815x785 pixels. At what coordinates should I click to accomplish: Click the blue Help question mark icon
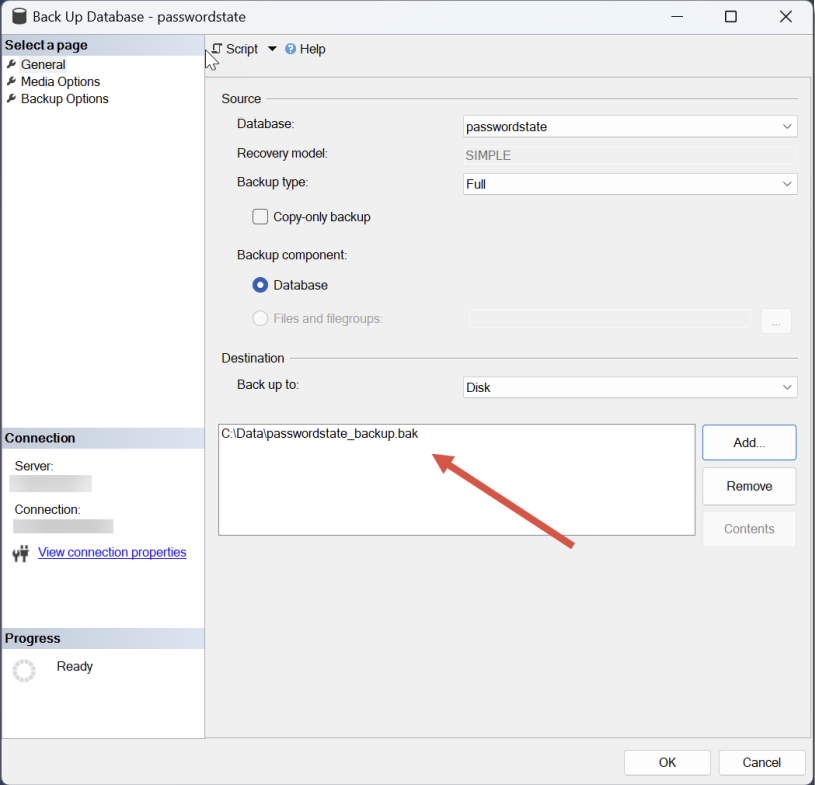pos(291,49)
